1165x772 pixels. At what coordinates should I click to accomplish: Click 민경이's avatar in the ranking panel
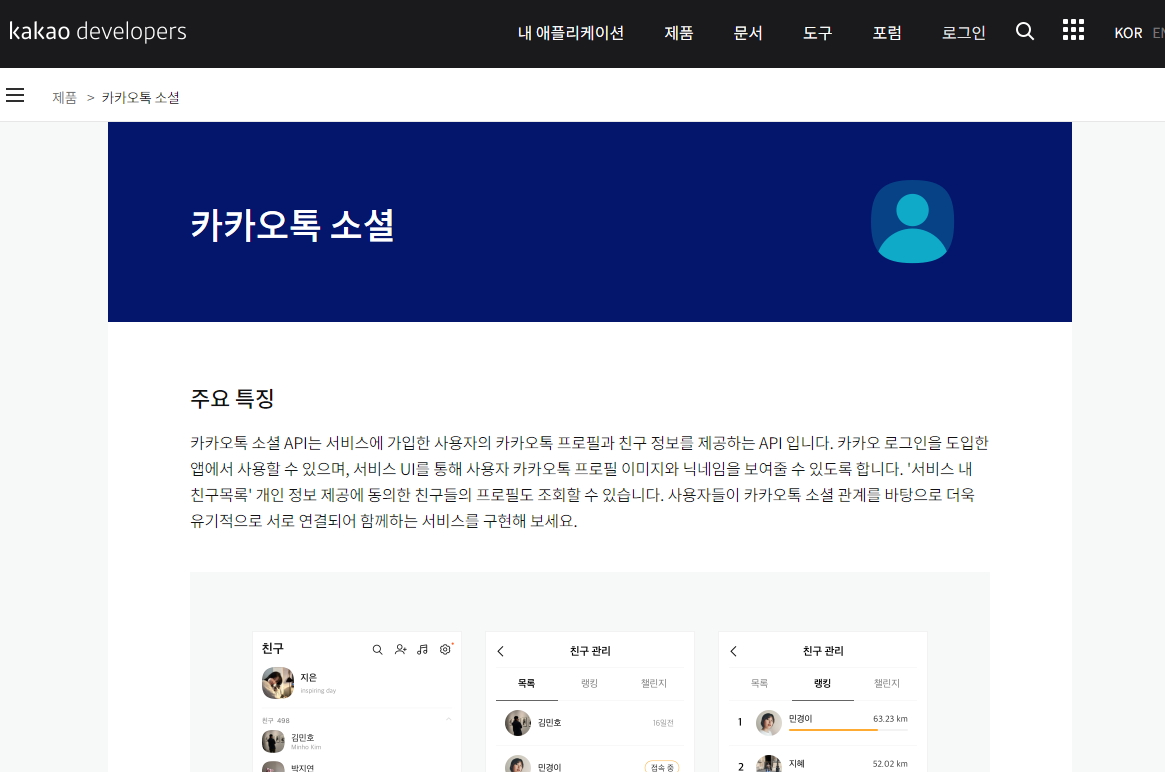(769, 722)
